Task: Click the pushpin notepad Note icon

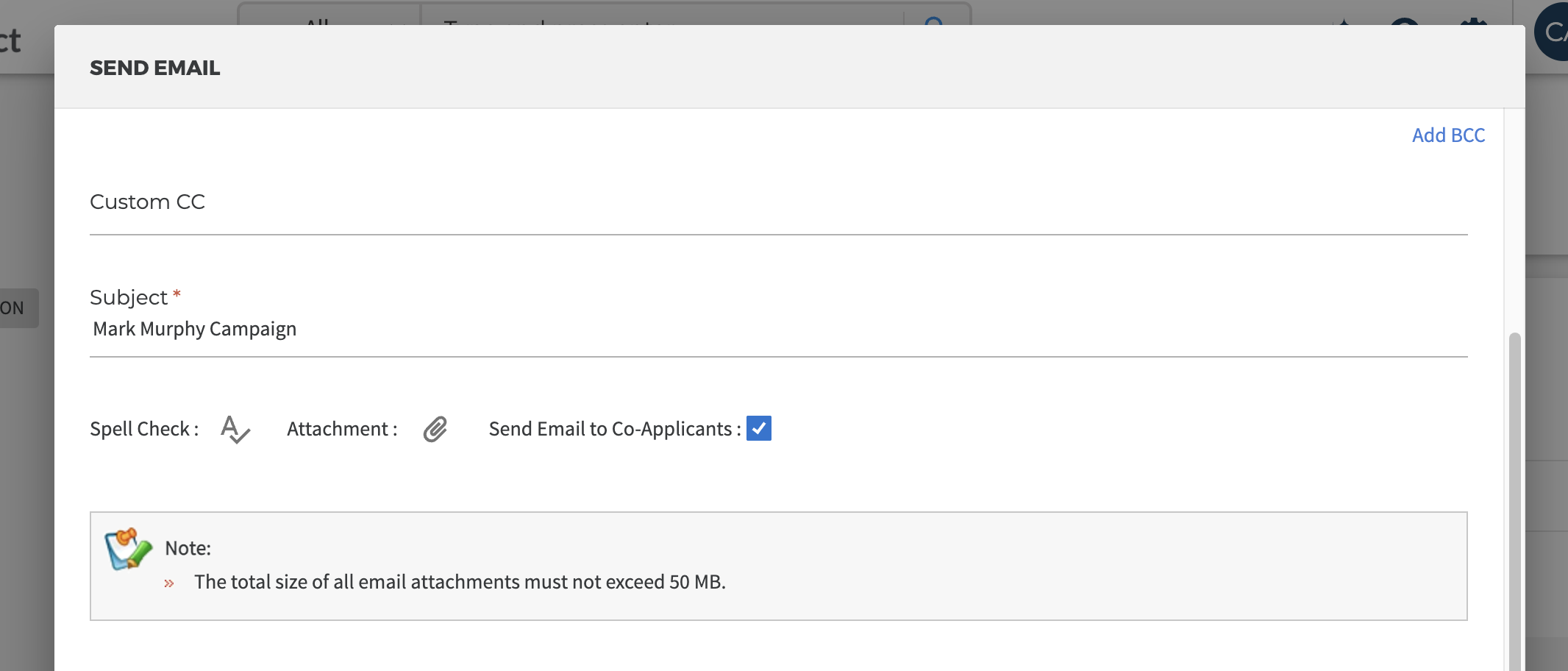Action: coord(128,549)
